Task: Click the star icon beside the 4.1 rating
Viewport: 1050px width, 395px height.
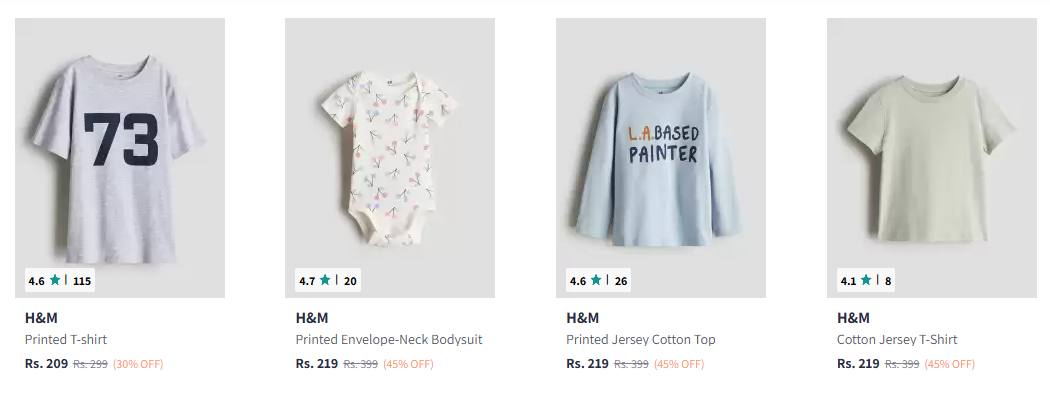Action: (x=866, y=280)
